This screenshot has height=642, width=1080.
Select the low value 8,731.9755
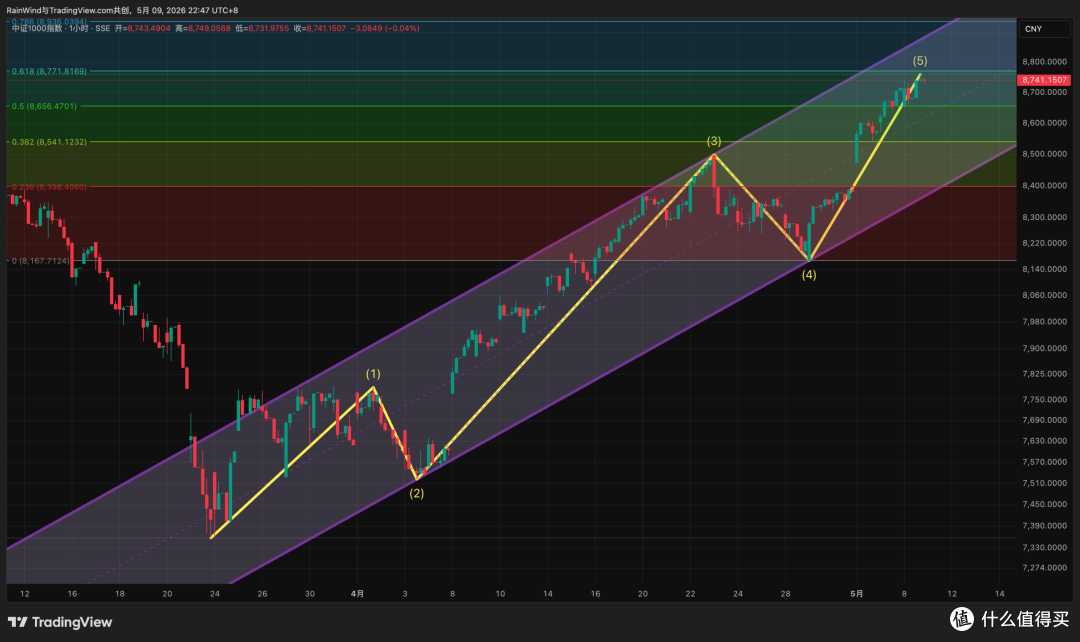[268, 28]
